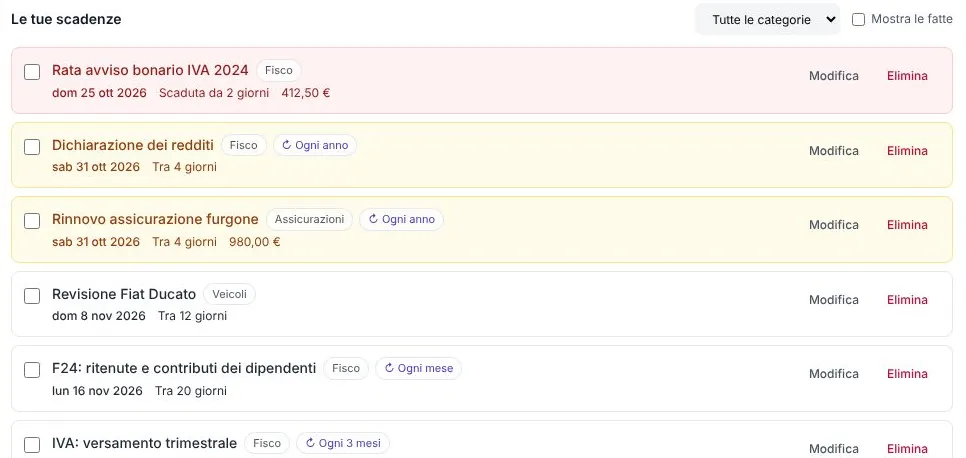Click the amount 980,00 €
The image size is (966, 458).
tap(254, 242)
